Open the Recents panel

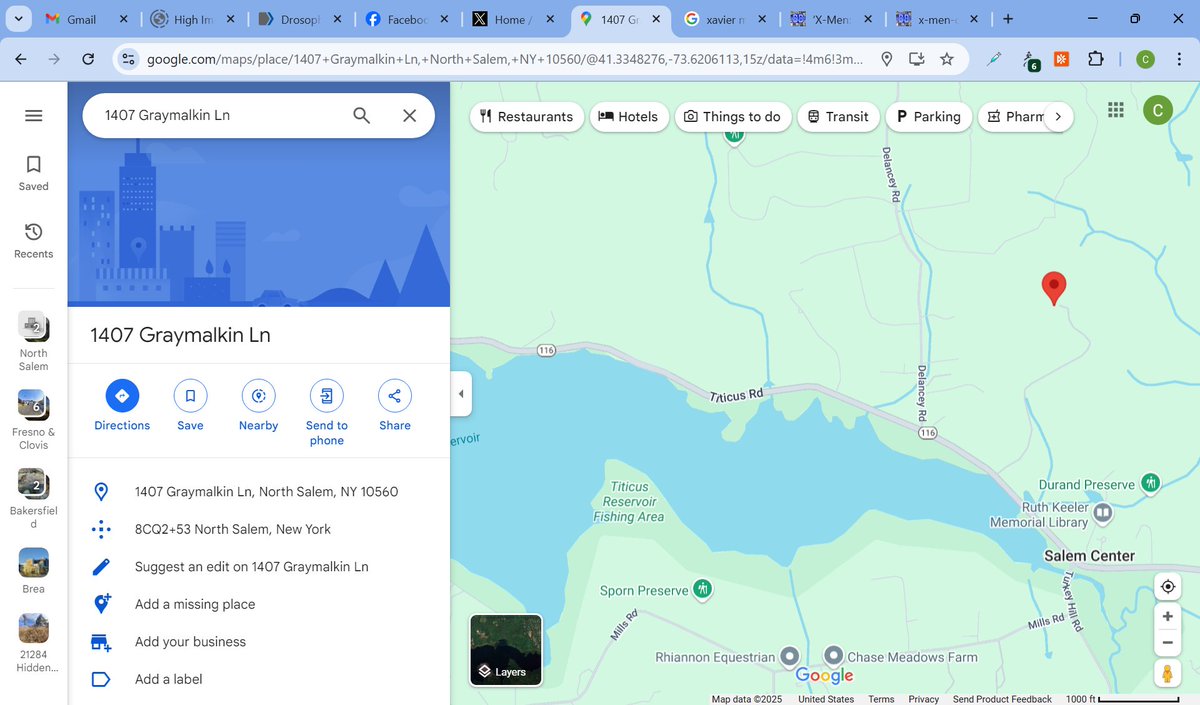tap(33, 240)
